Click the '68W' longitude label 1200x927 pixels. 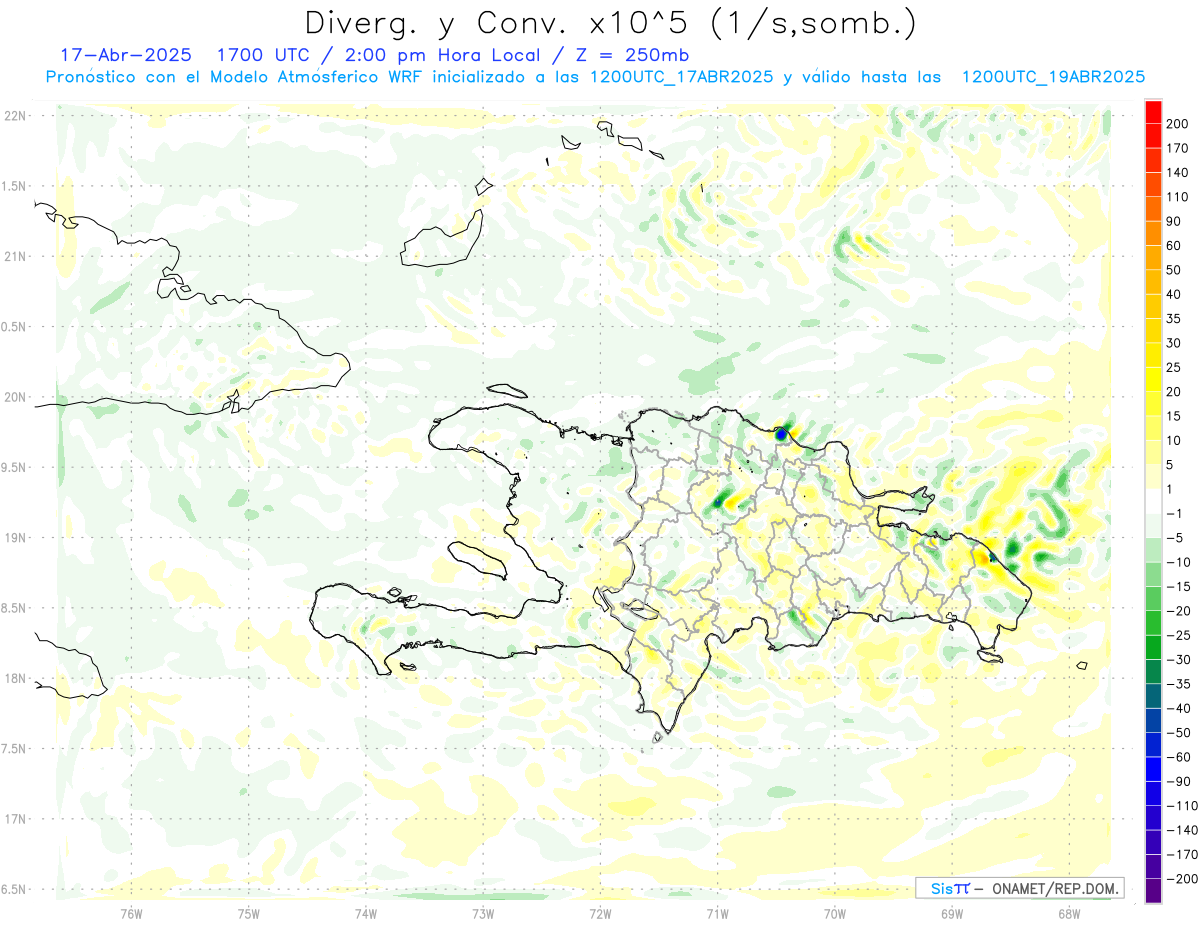click(1069, 913)
